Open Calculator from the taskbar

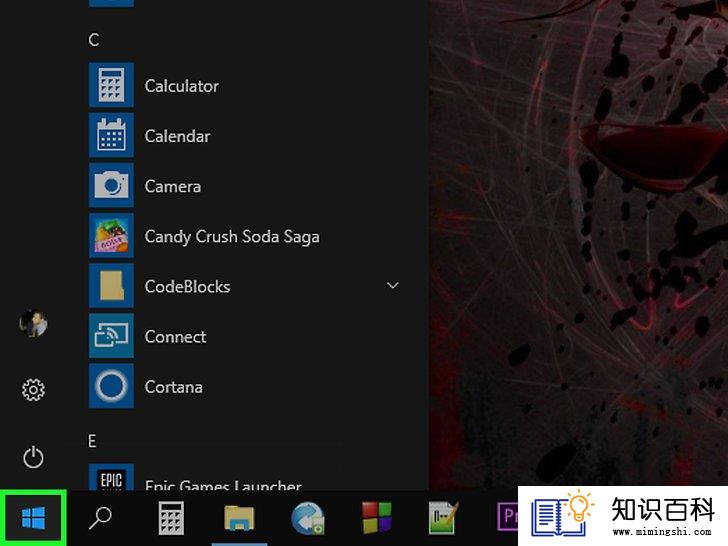point(171,518)
